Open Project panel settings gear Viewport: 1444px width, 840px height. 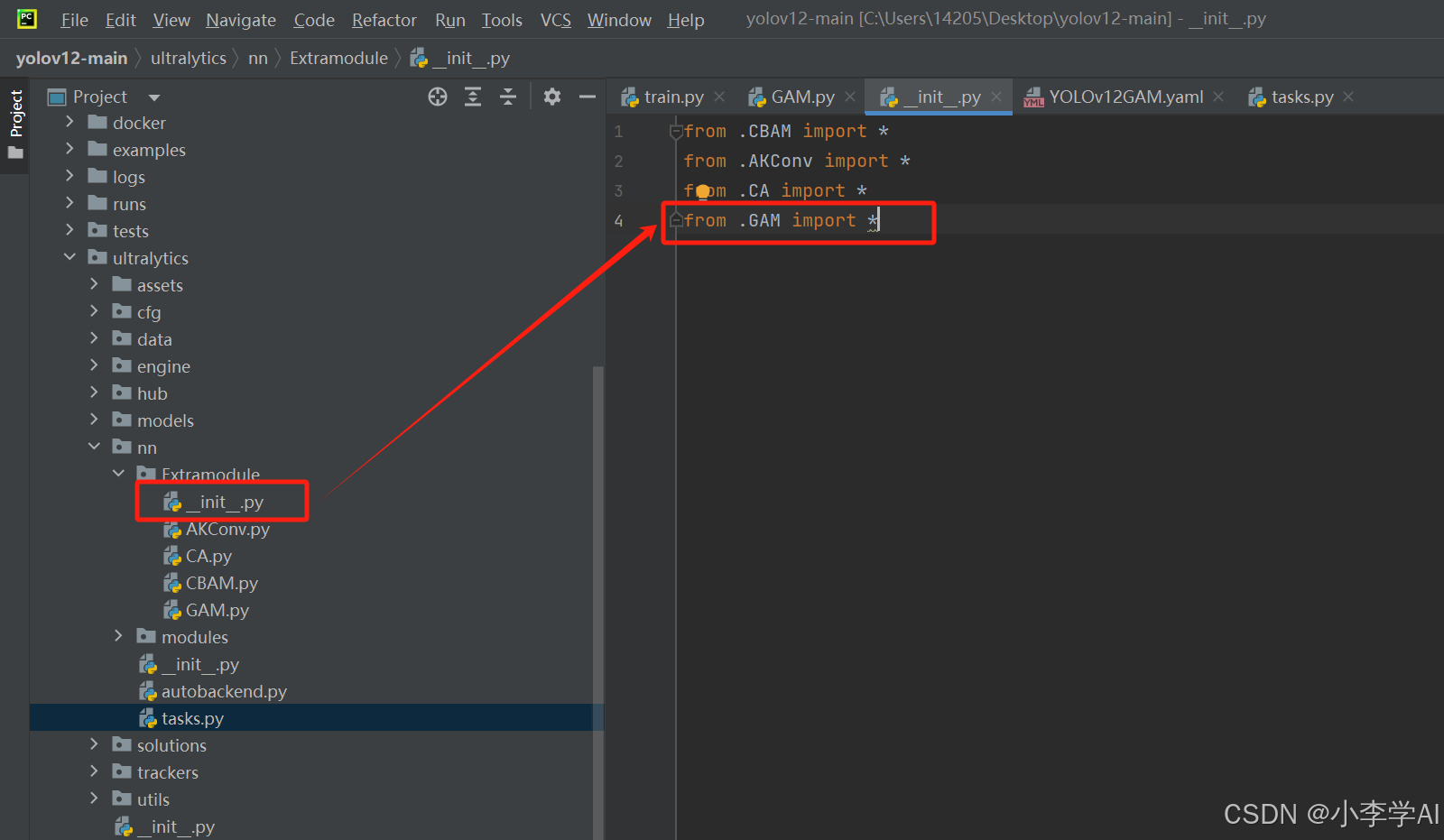pyautogui.click(x=552, y=97)
